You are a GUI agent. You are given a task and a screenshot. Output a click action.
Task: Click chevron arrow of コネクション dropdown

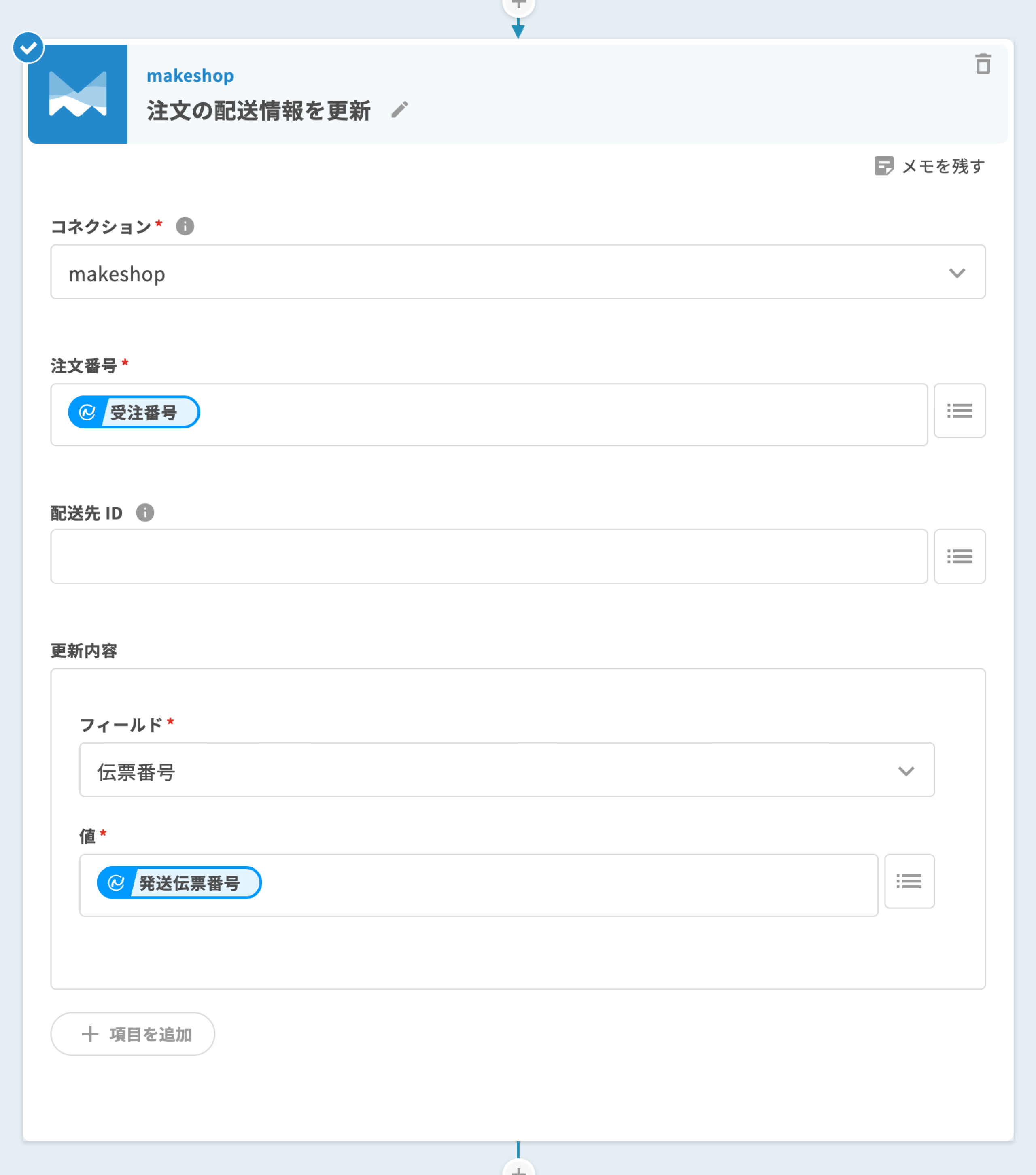pyautogui.click(x=957, y=273)
